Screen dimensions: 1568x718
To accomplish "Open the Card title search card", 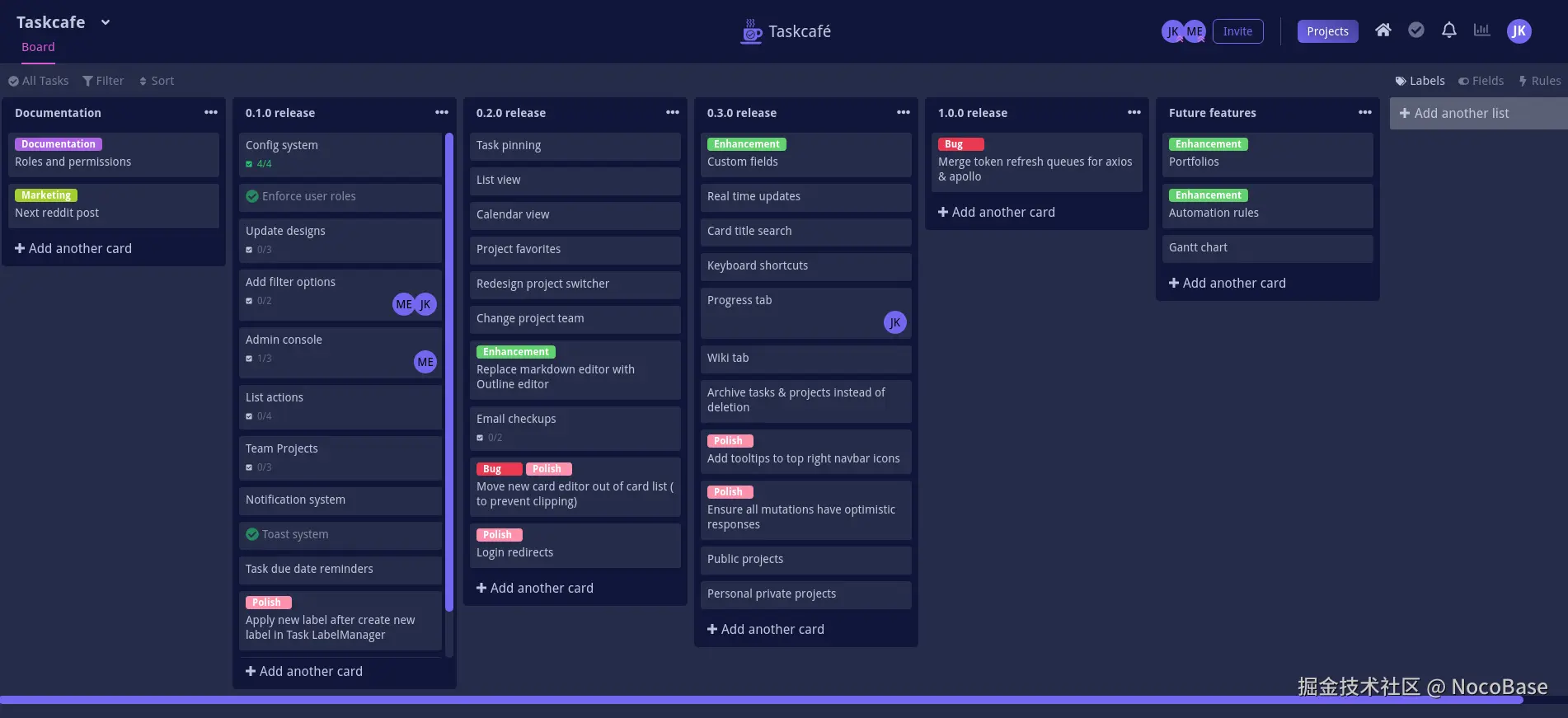I will tap(806, 232).
